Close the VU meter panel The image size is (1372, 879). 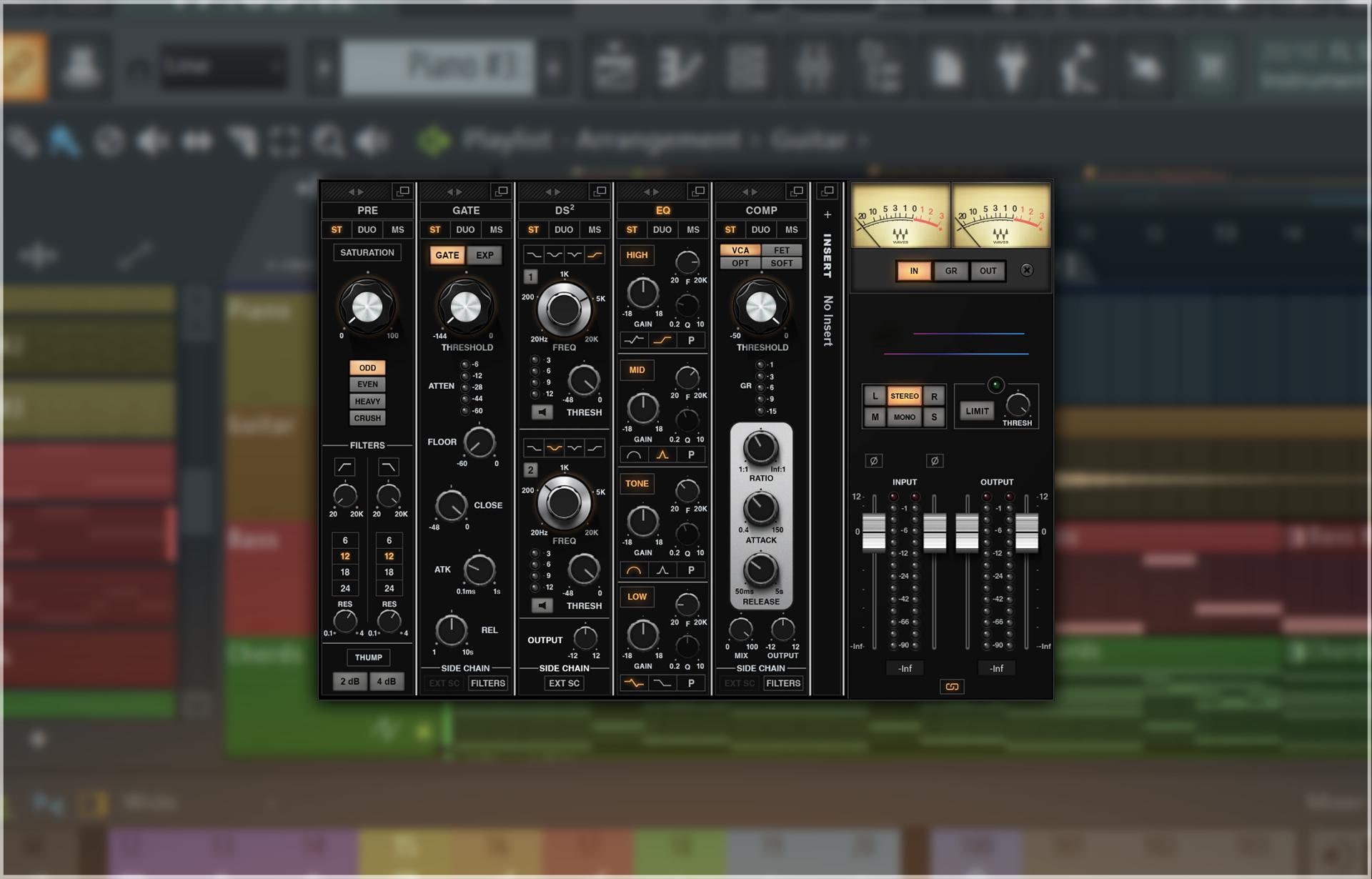pyautogui.click(x=1027, y=270)
